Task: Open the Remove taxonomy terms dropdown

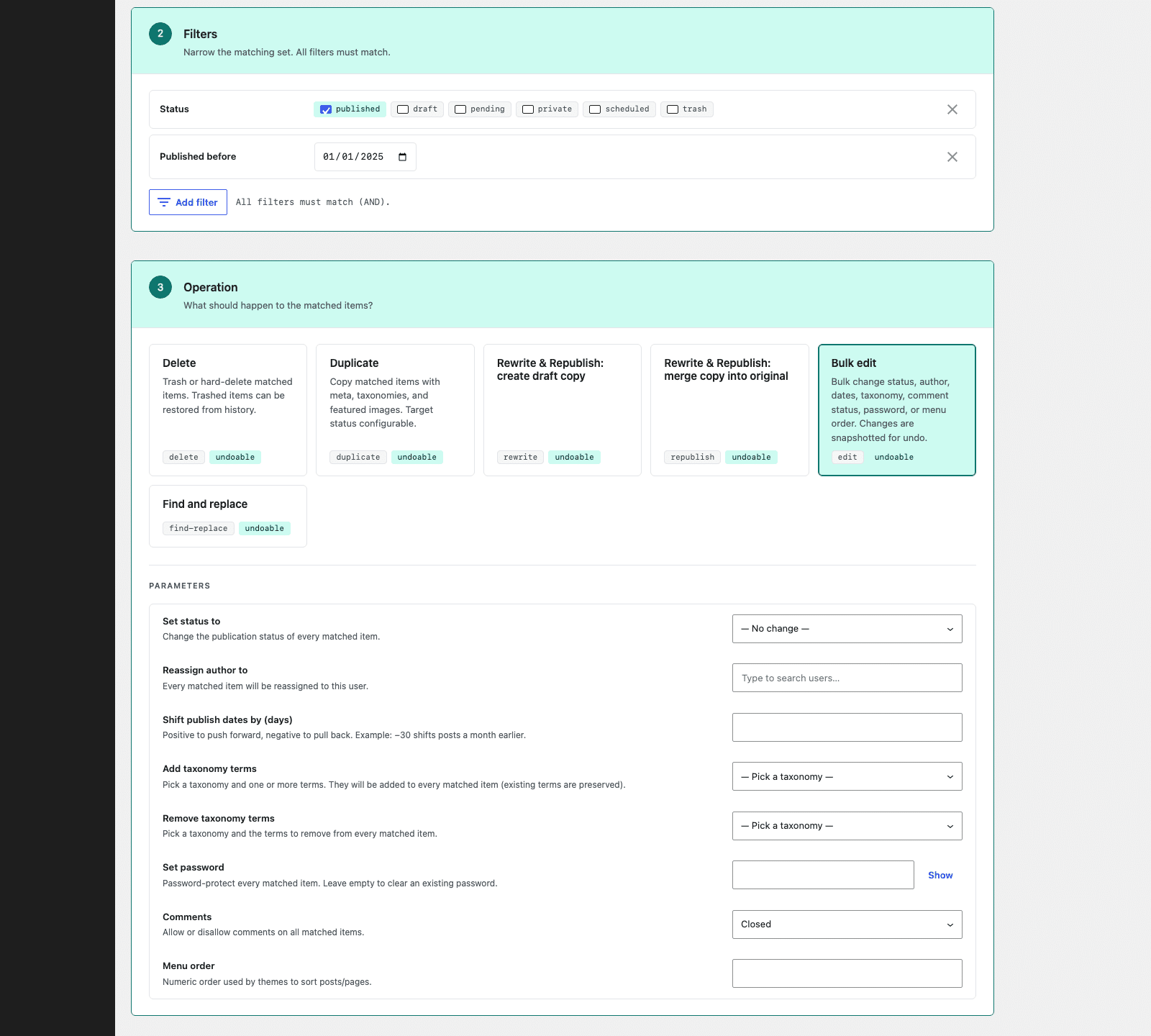Action: [x=847, y=826]
